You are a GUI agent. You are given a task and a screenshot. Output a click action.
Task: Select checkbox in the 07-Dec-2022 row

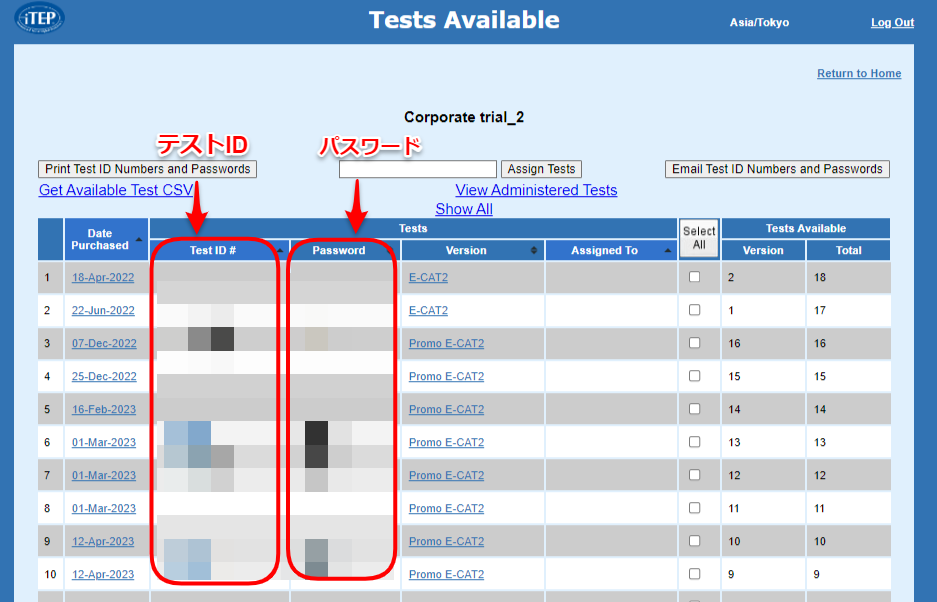point(694,343)
